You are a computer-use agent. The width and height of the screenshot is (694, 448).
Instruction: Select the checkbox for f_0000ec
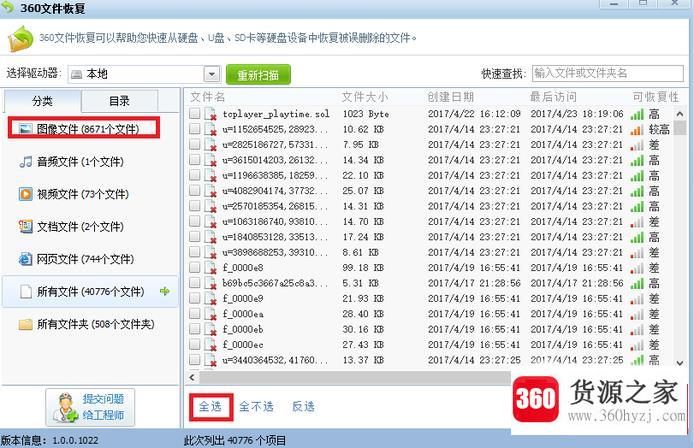click(194, 344)
